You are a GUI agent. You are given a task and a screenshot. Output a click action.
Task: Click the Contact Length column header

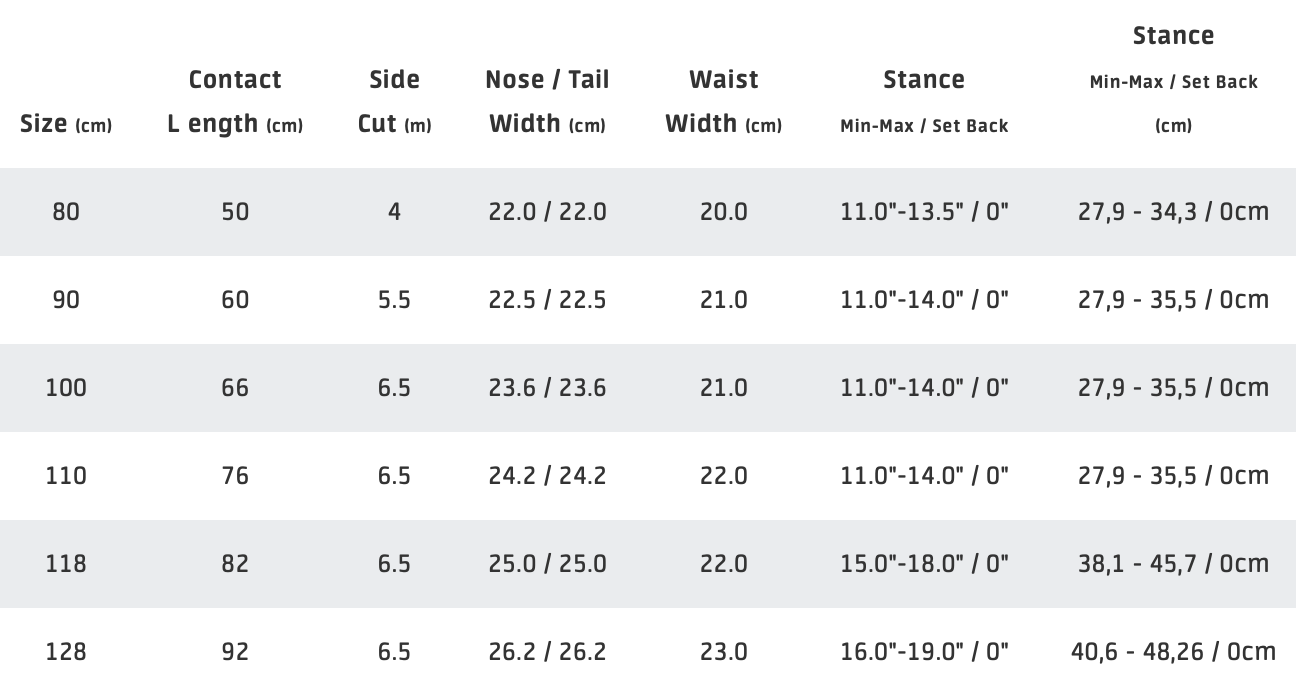(235, 101)
